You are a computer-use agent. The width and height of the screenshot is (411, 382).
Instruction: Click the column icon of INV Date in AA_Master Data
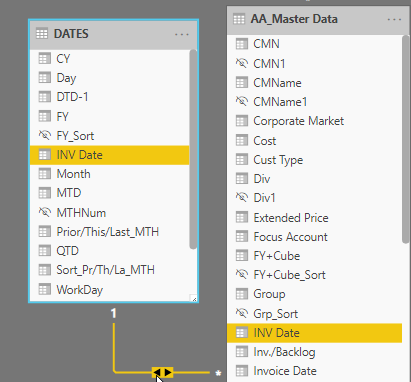pos(242,332)
